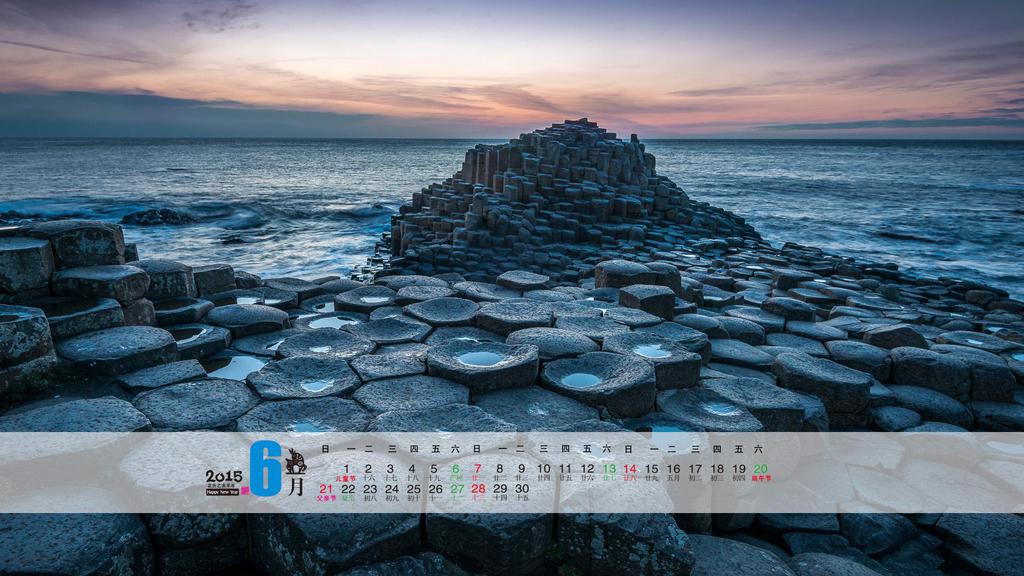Click date 10 in the calendar
This screenshot has height=576, width=1024.
pos(543,469)
